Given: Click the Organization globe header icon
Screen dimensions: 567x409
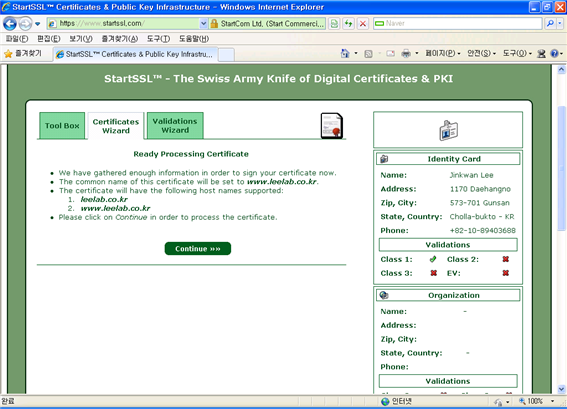Looking at the screenshot, I should click(x=384, y=295).
